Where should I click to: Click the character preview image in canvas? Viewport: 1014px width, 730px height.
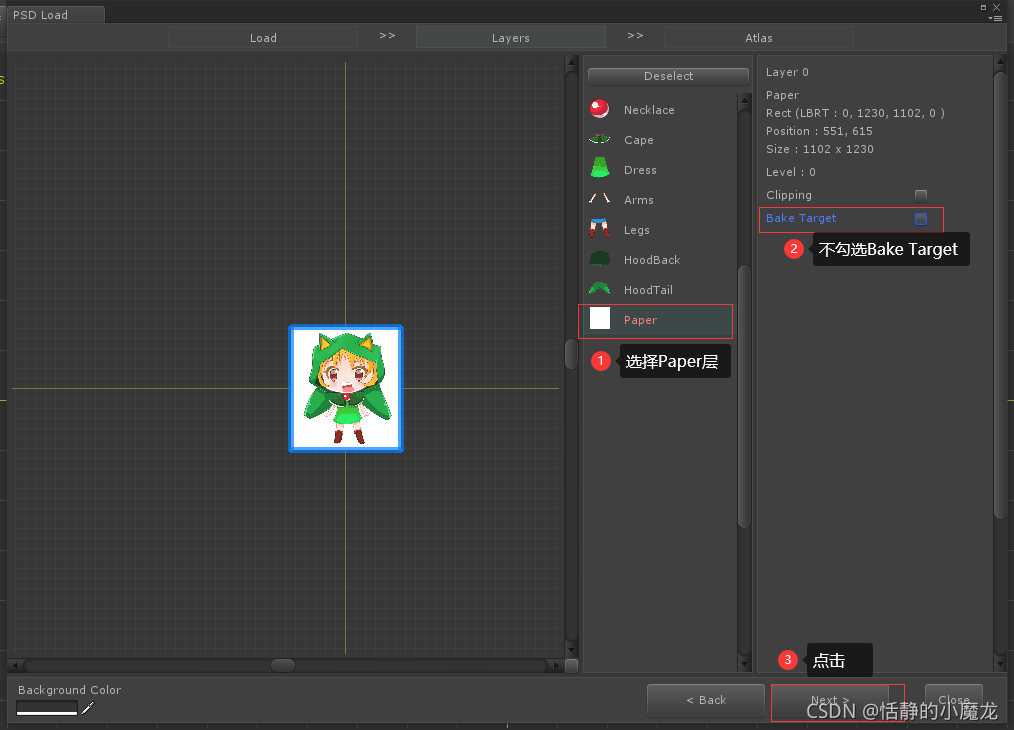[346, 388]
